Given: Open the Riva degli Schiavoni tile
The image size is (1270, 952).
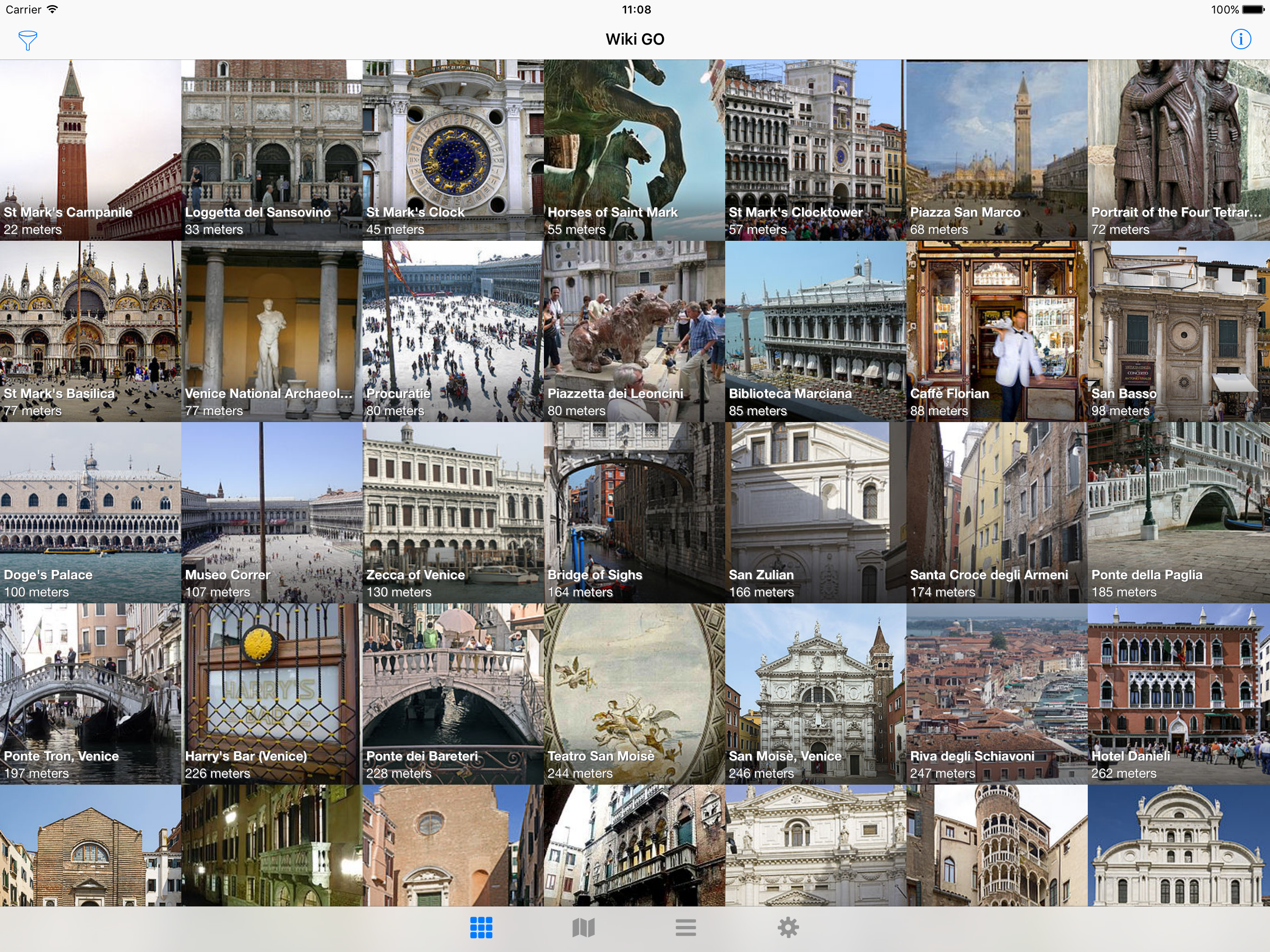Looking at the screenshot, I should [997, 694].
